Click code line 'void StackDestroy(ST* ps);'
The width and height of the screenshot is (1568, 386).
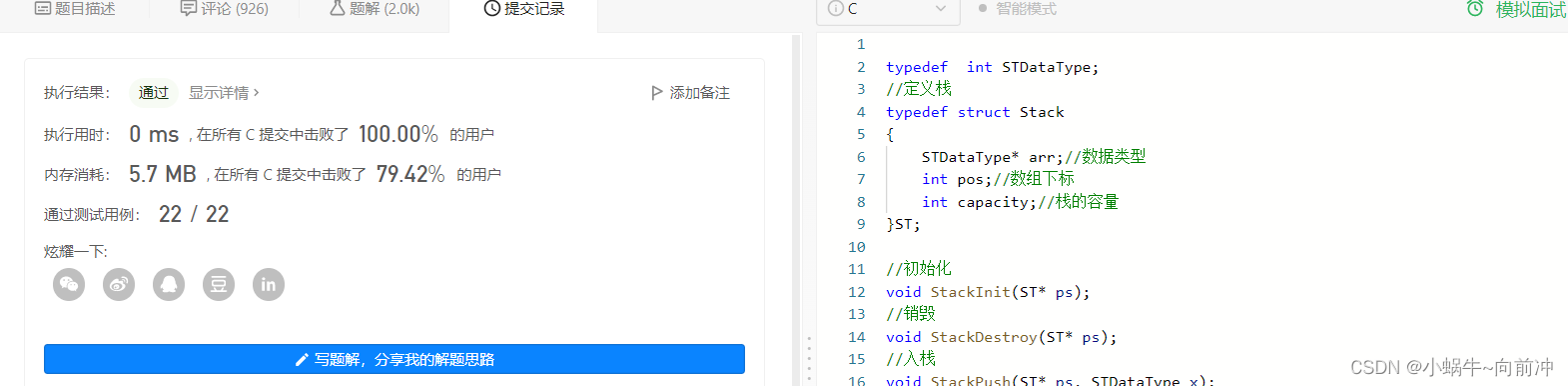(1002, 337)
